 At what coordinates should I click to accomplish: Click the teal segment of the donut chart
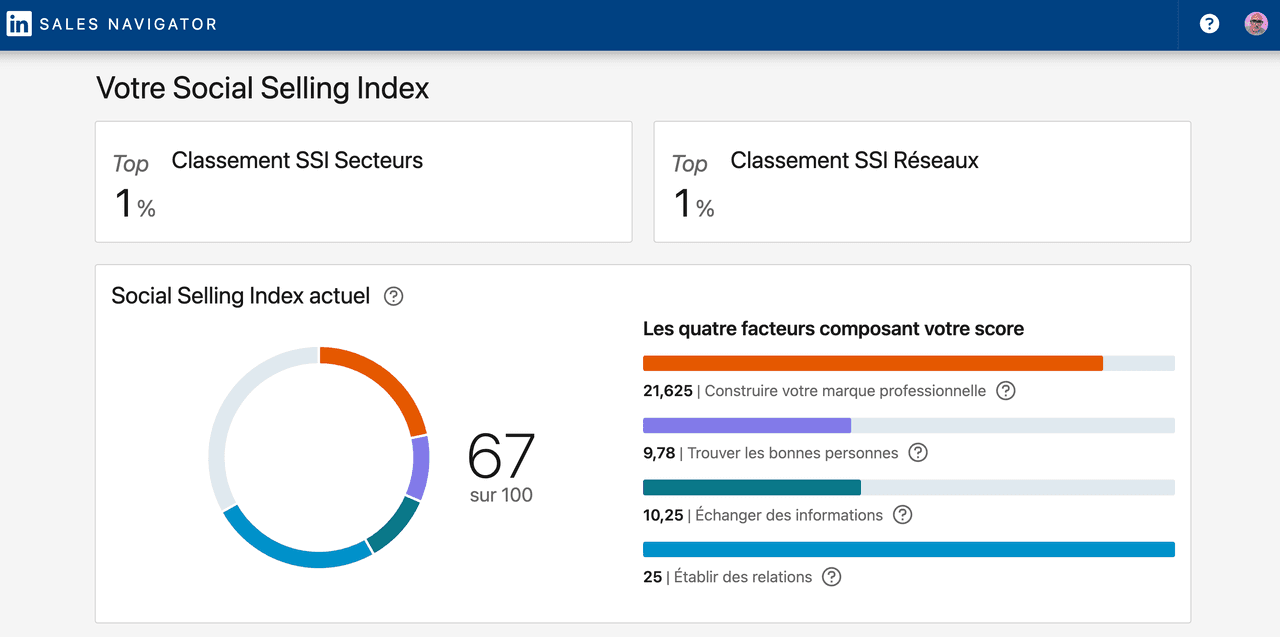[x=395, y=525]
